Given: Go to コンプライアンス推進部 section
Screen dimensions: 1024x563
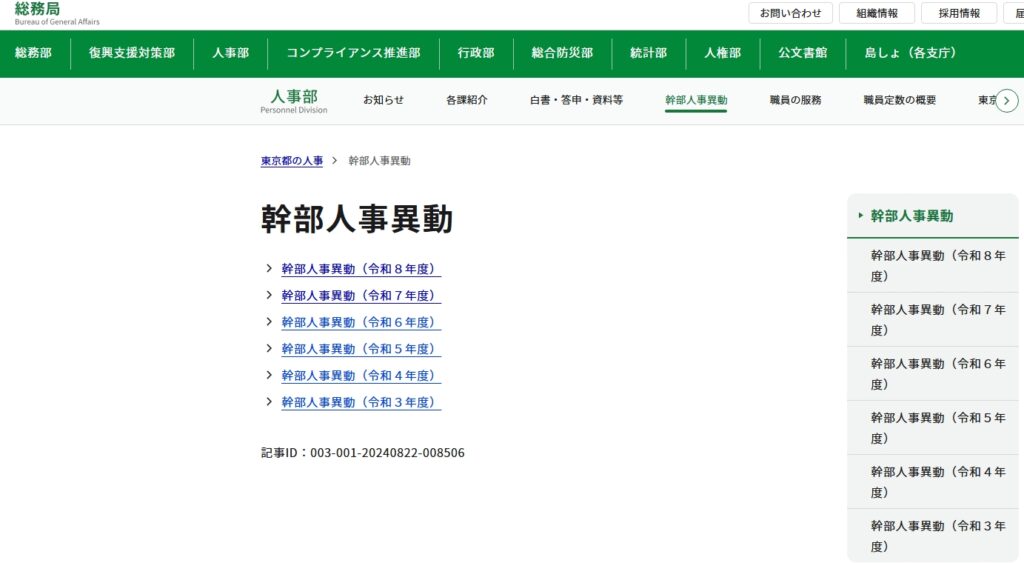Looking at the screenshot, I should (x=353, y=53).
